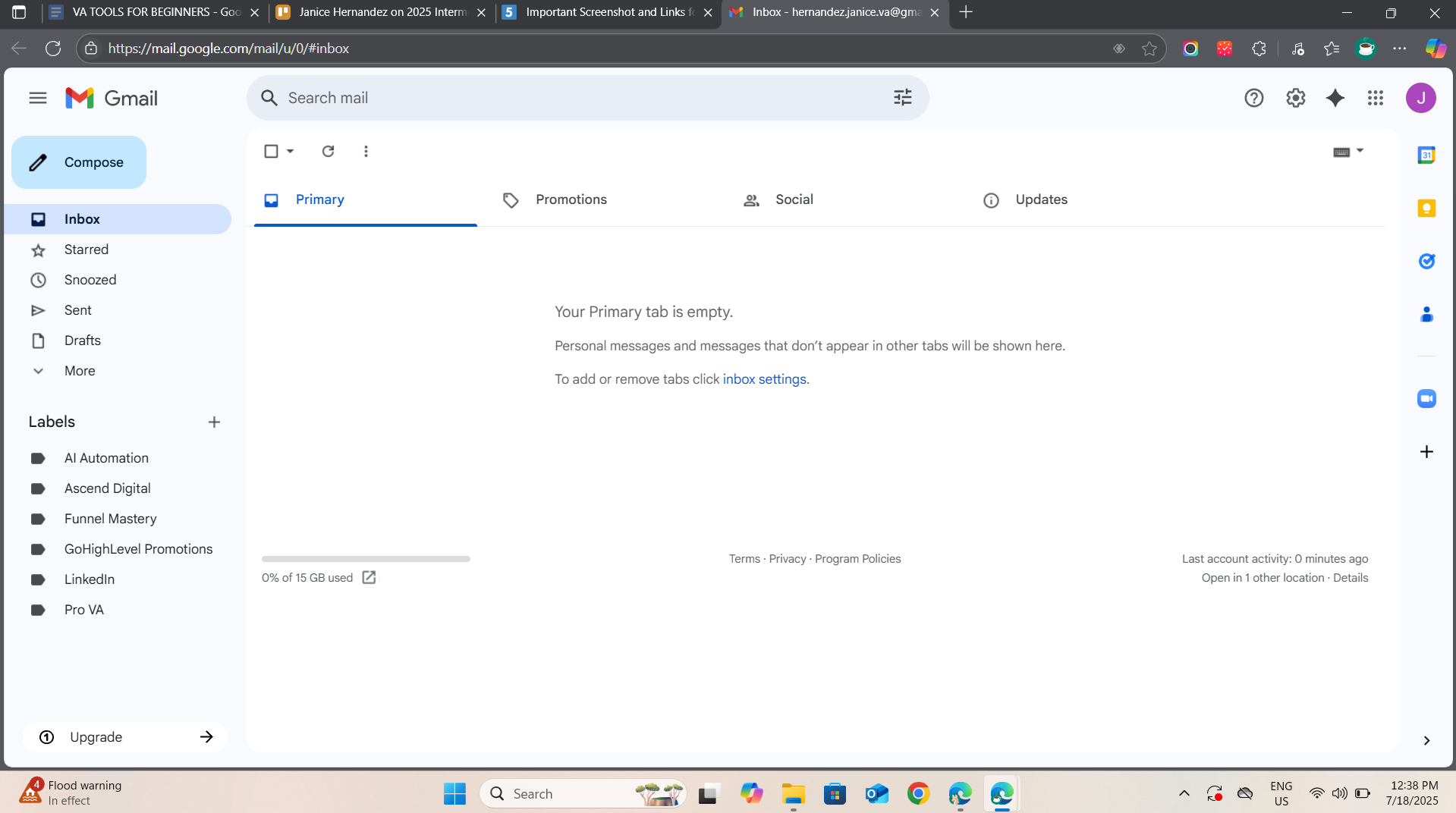The image size is (1456, 813).
Task: Open the Windows Start menu
Action: coord(454,793)
